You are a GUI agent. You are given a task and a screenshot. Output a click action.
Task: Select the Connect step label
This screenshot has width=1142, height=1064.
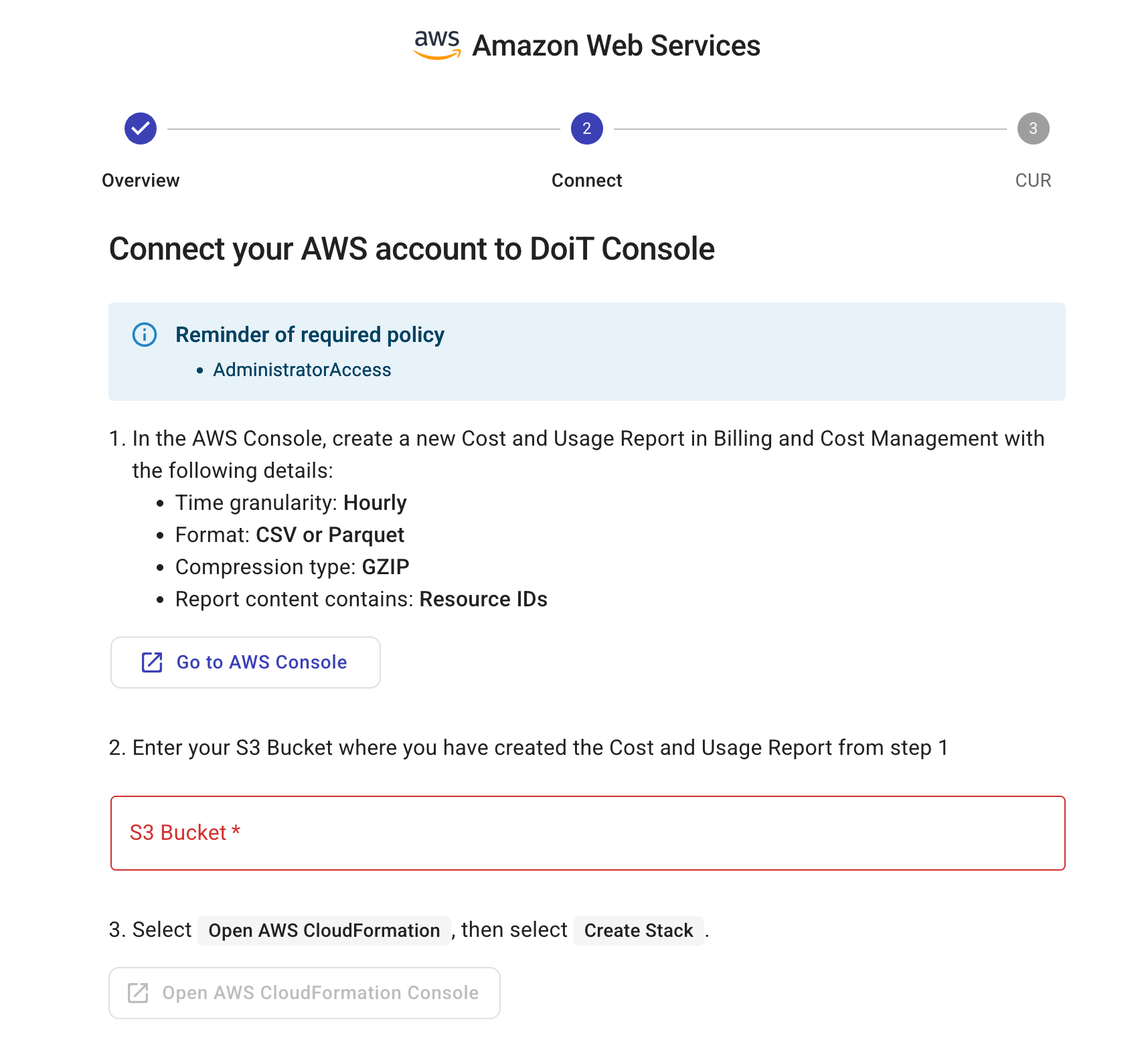586,180
